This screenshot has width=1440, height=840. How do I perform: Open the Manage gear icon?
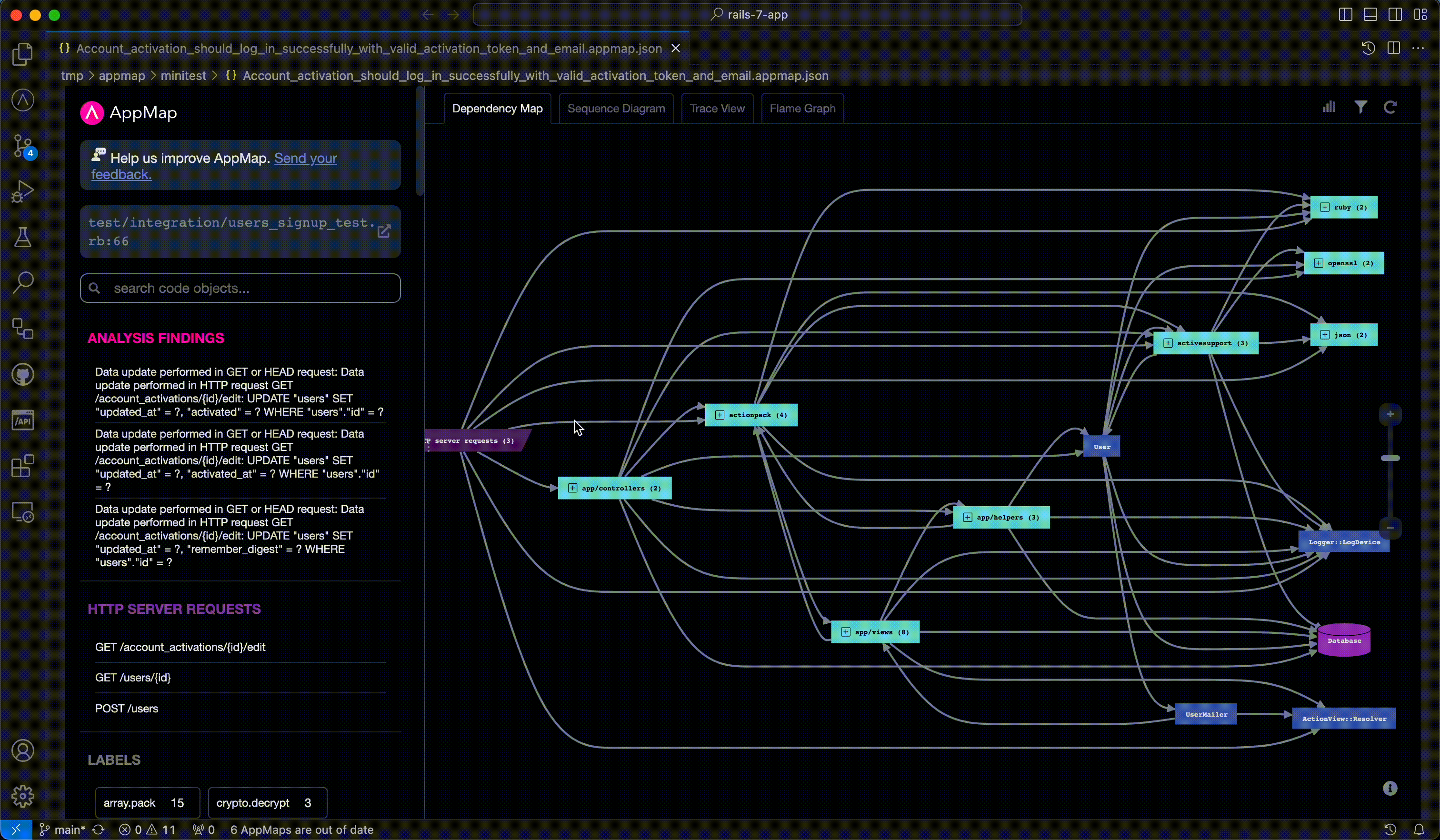click(23, 796)
